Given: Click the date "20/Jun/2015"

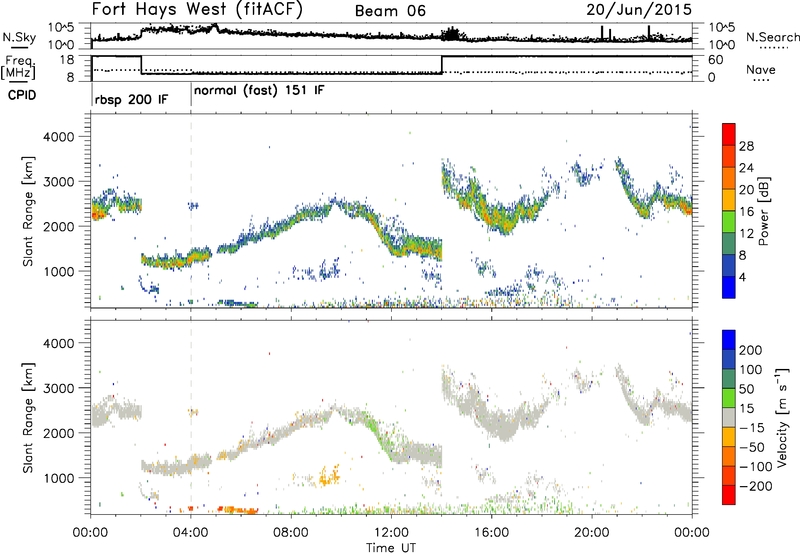Looking at the screenshot, I should tap(639, 10).
